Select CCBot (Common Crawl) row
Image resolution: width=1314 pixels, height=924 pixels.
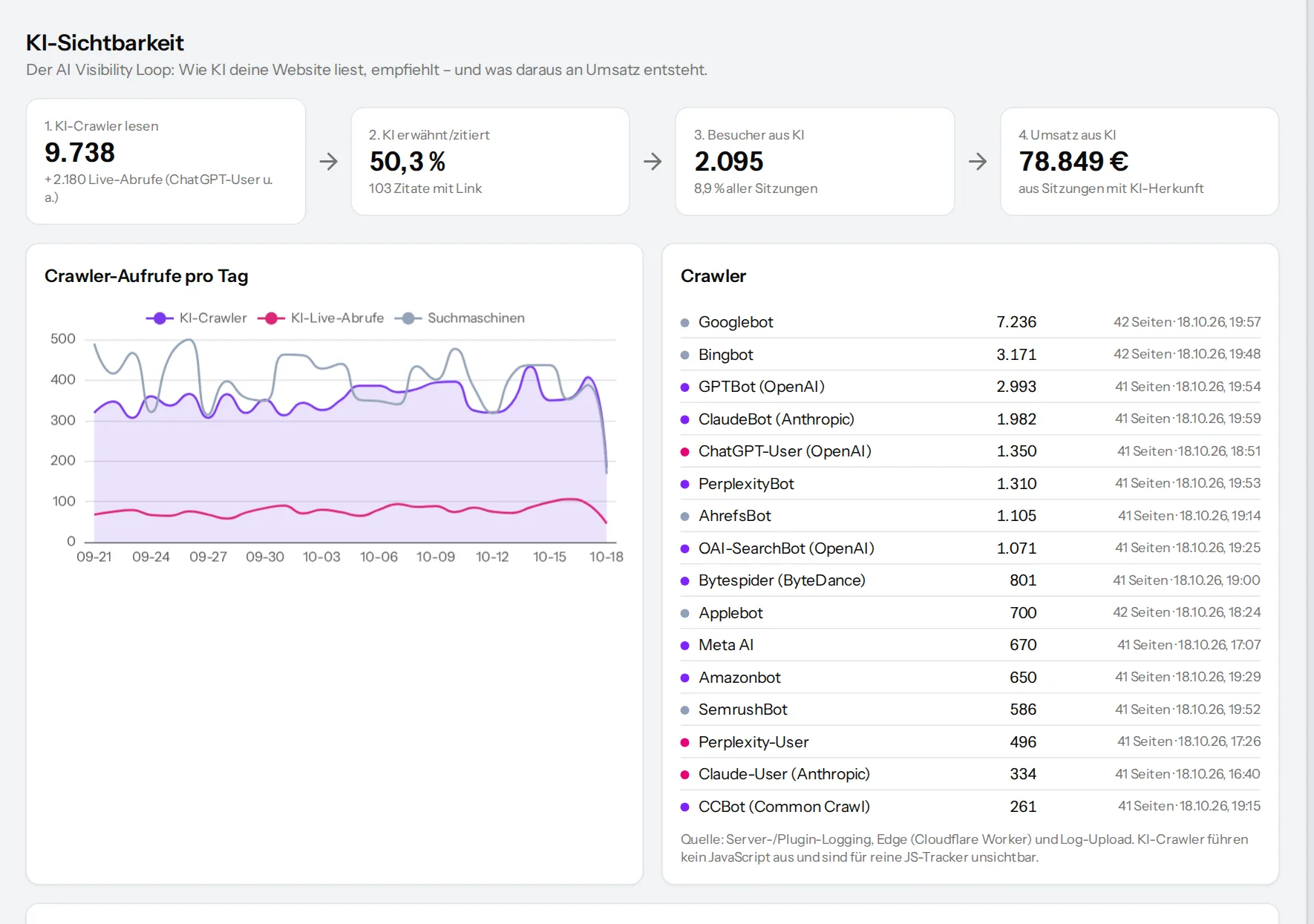(970, 806)
